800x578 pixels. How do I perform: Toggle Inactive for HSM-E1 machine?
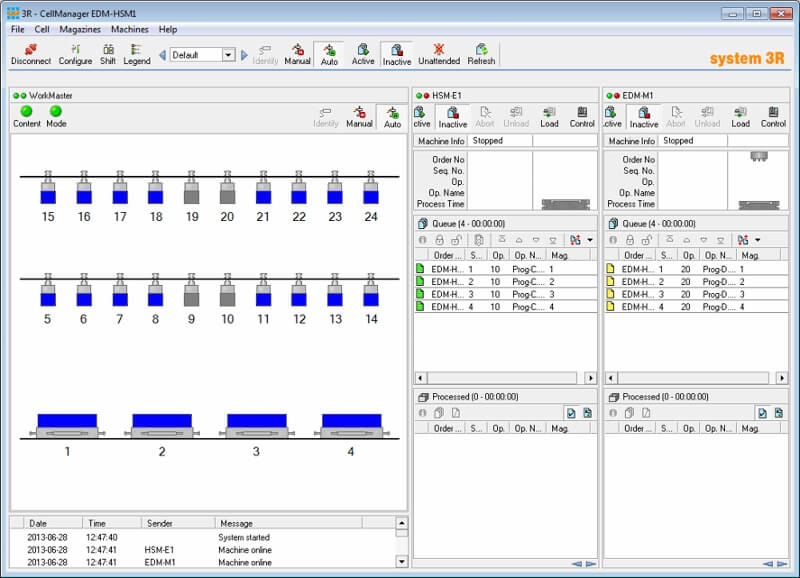(453, 117)
